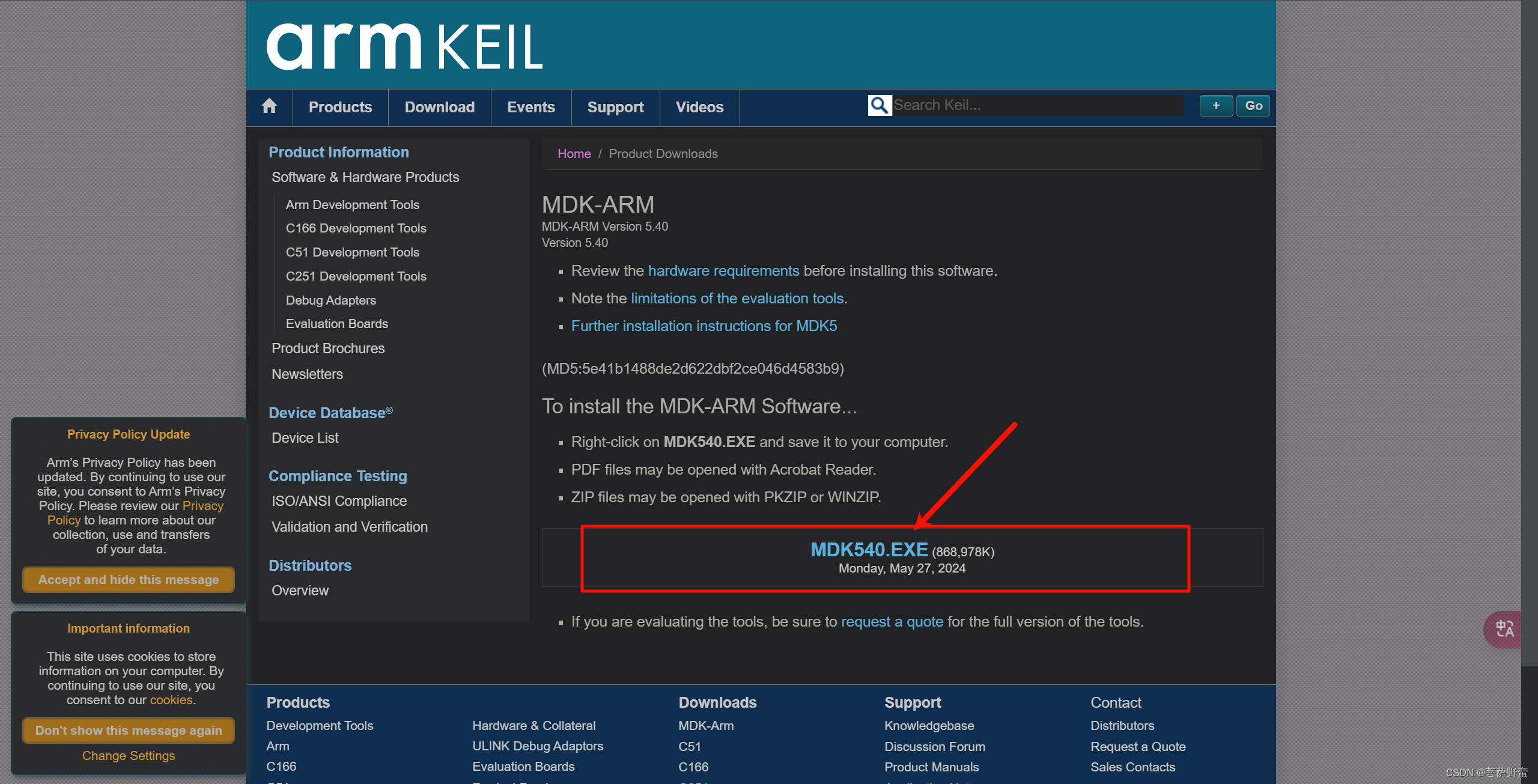Open the Support menu
The width and height of the screenshot is (1538, 784).
pos(616,107)
